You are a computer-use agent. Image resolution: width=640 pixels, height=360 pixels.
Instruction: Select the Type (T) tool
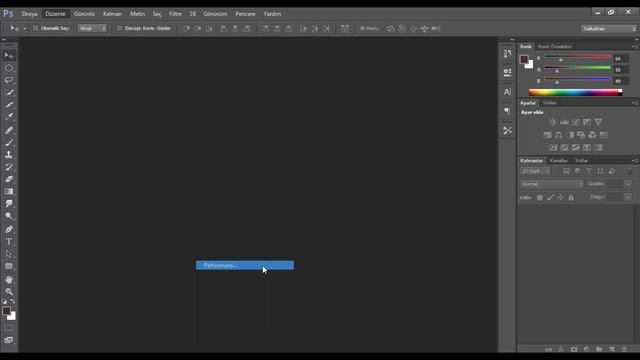(x=9, y=242)
